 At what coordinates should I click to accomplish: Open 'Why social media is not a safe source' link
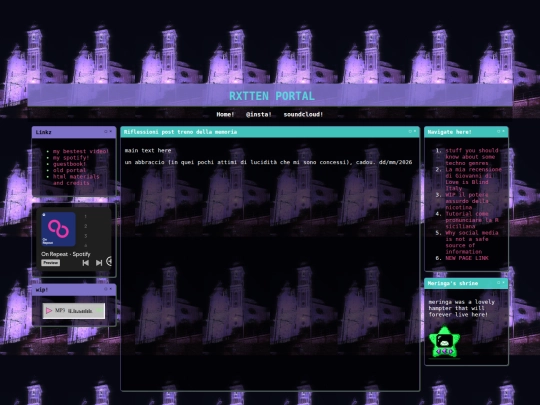click(471, 242)
